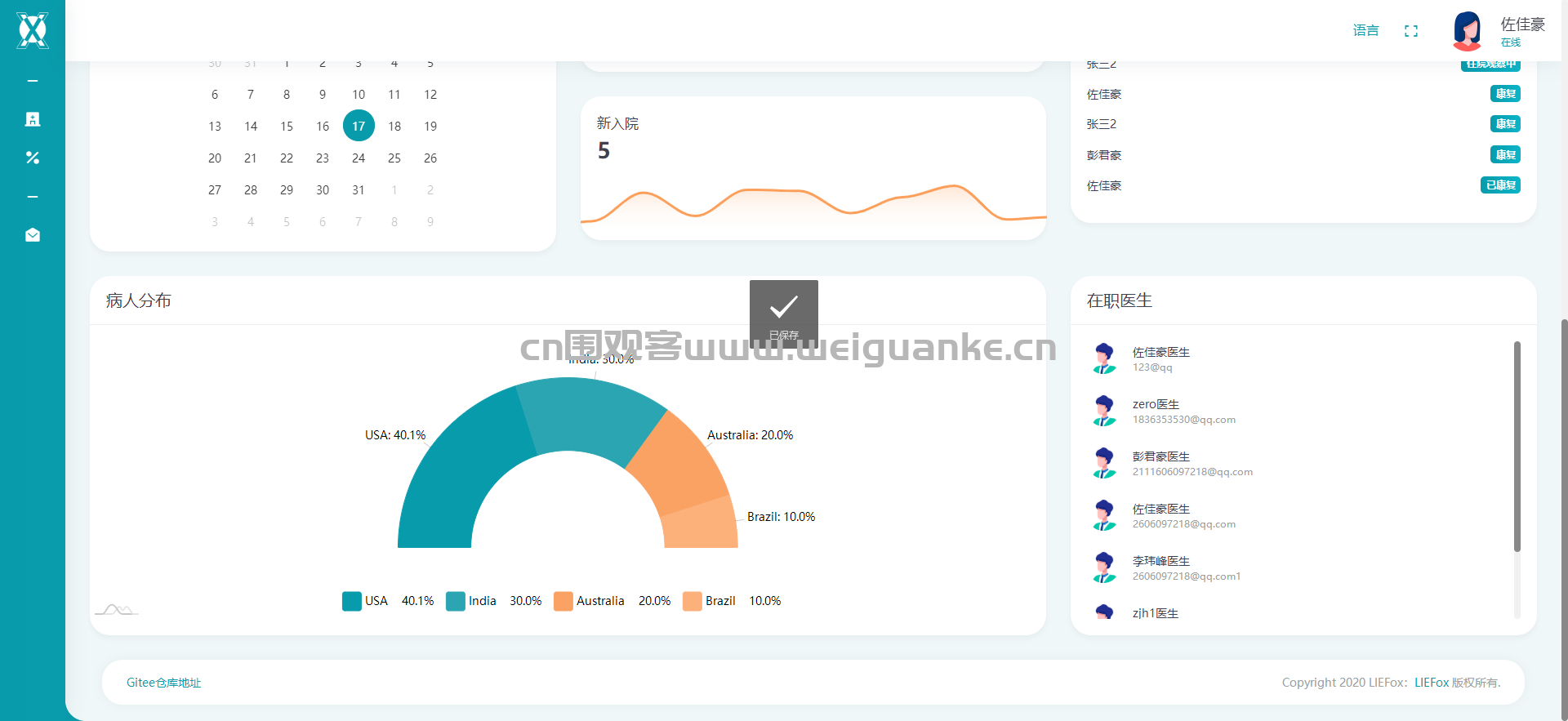
Task: Click the X logo in the sidebar
Action: 33,30
